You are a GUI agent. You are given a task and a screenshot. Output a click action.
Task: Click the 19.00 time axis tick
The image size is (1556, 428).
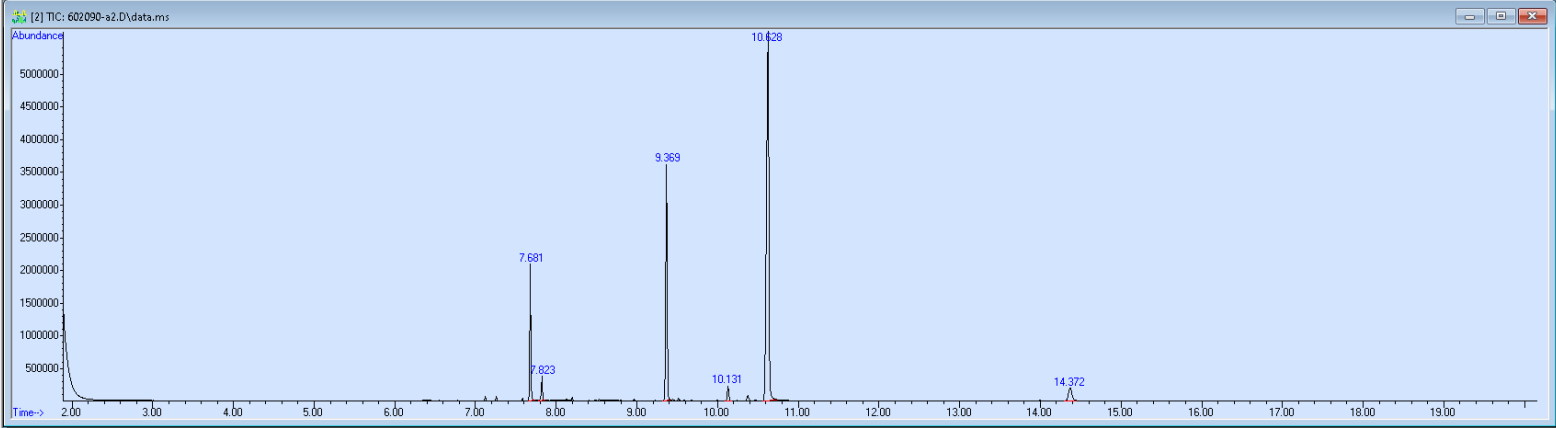[1443, 412]
